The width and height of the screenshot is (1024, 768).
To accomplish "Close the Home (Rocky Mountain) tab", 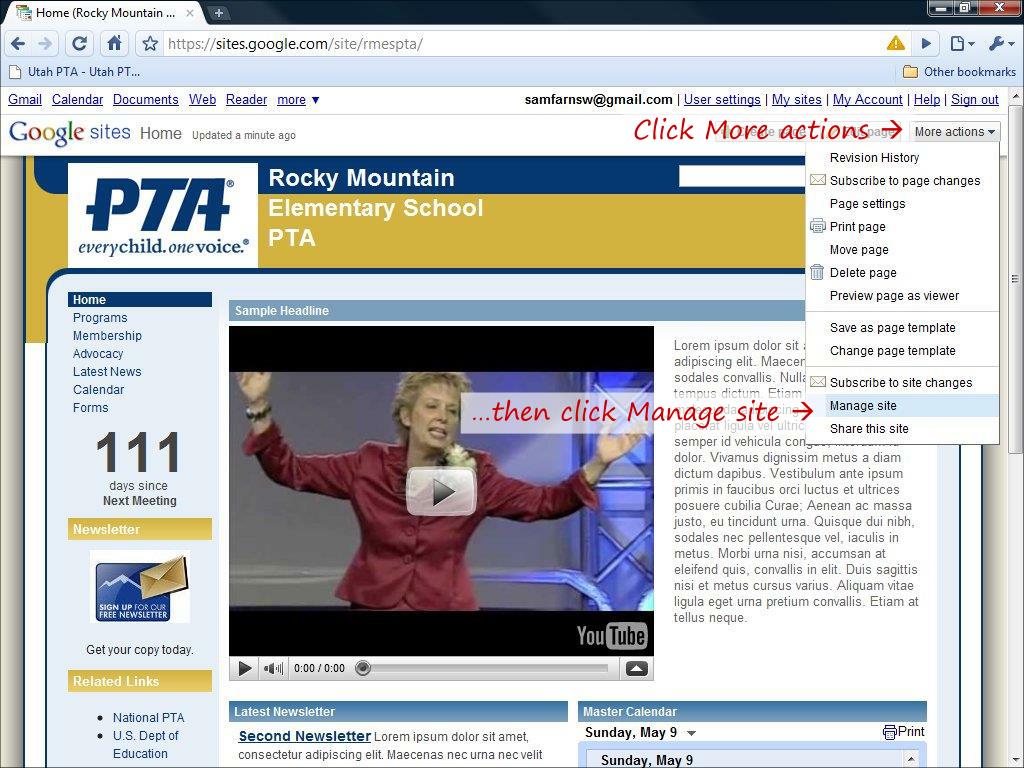I will (x=189, y=12).
